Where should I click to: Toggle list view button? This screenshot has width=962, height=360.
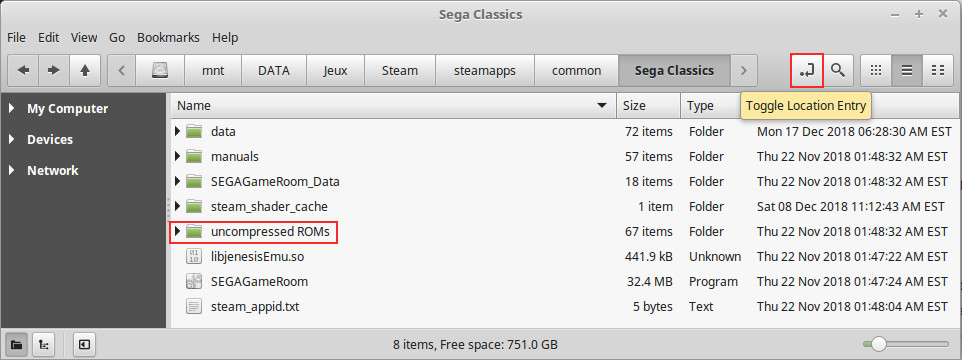coord(907,71)
